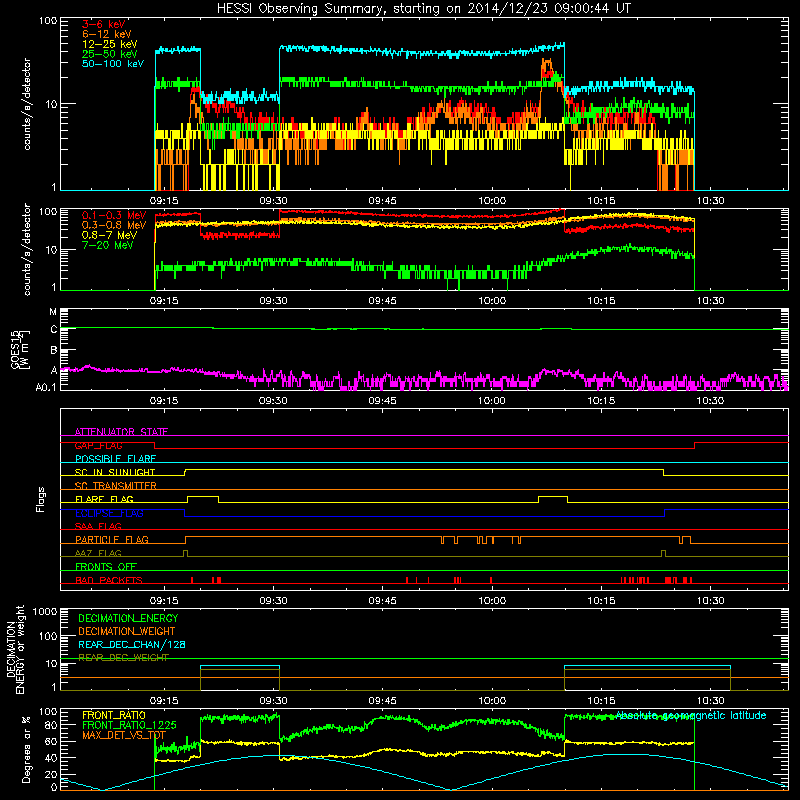The image size is (800, 800).
Task: Select the SC_IN_SUNLIGHT flag label
Action: pos(115,472)
